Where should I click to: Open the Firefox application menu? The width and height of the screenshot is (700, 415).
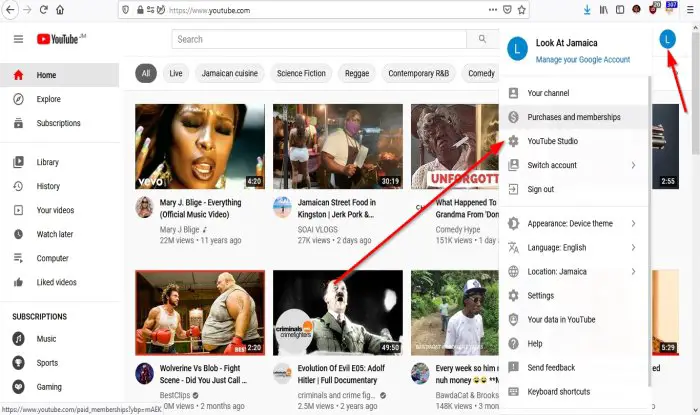point(690,10)
